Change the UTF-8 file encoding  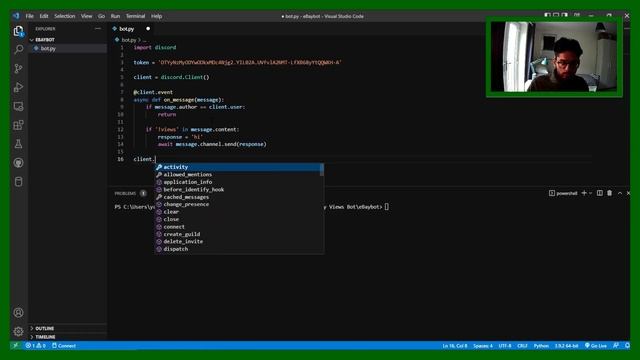(505, 346)
